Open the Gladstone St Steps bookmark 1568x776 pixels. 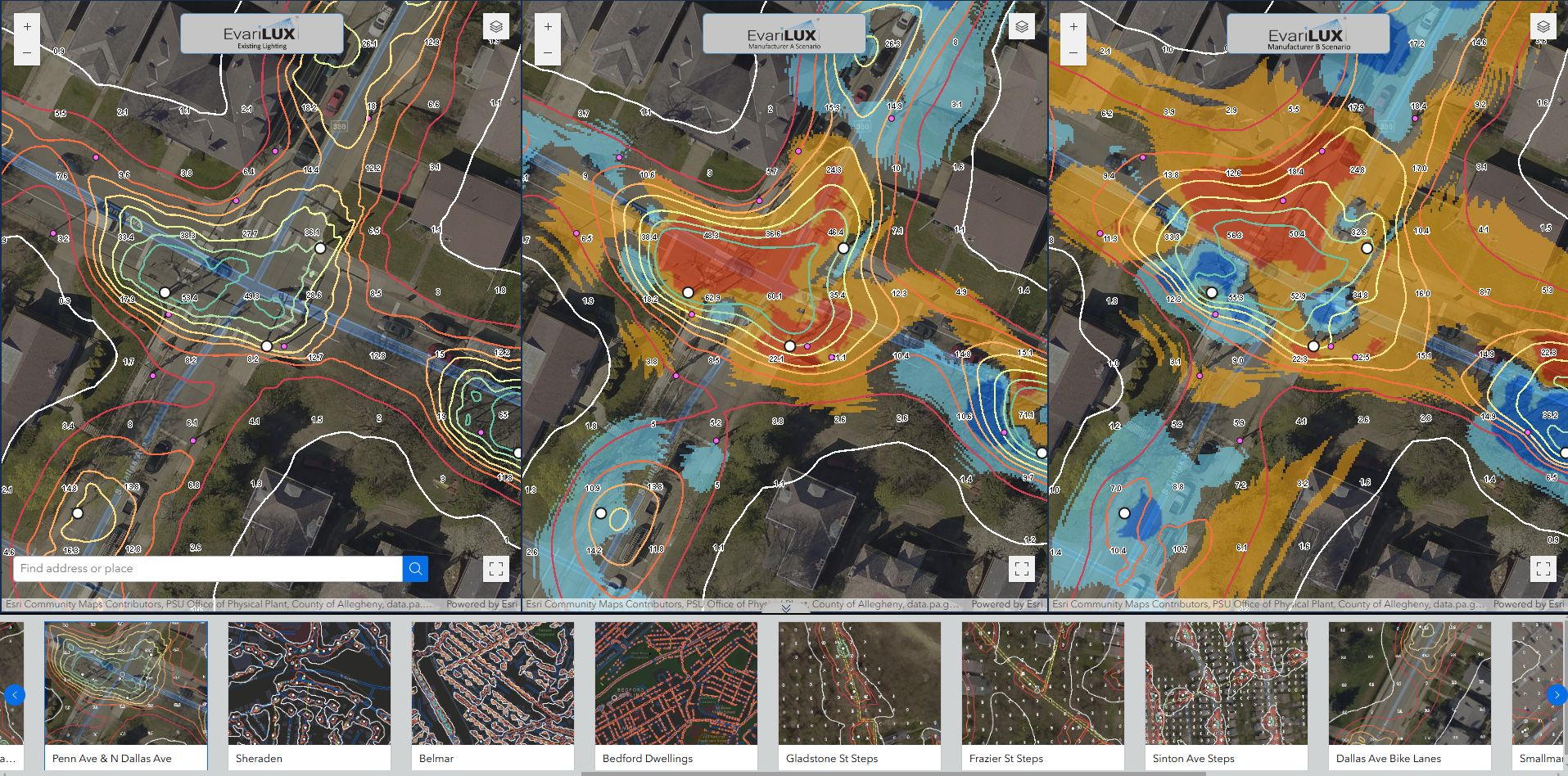(x=859, y=695)
